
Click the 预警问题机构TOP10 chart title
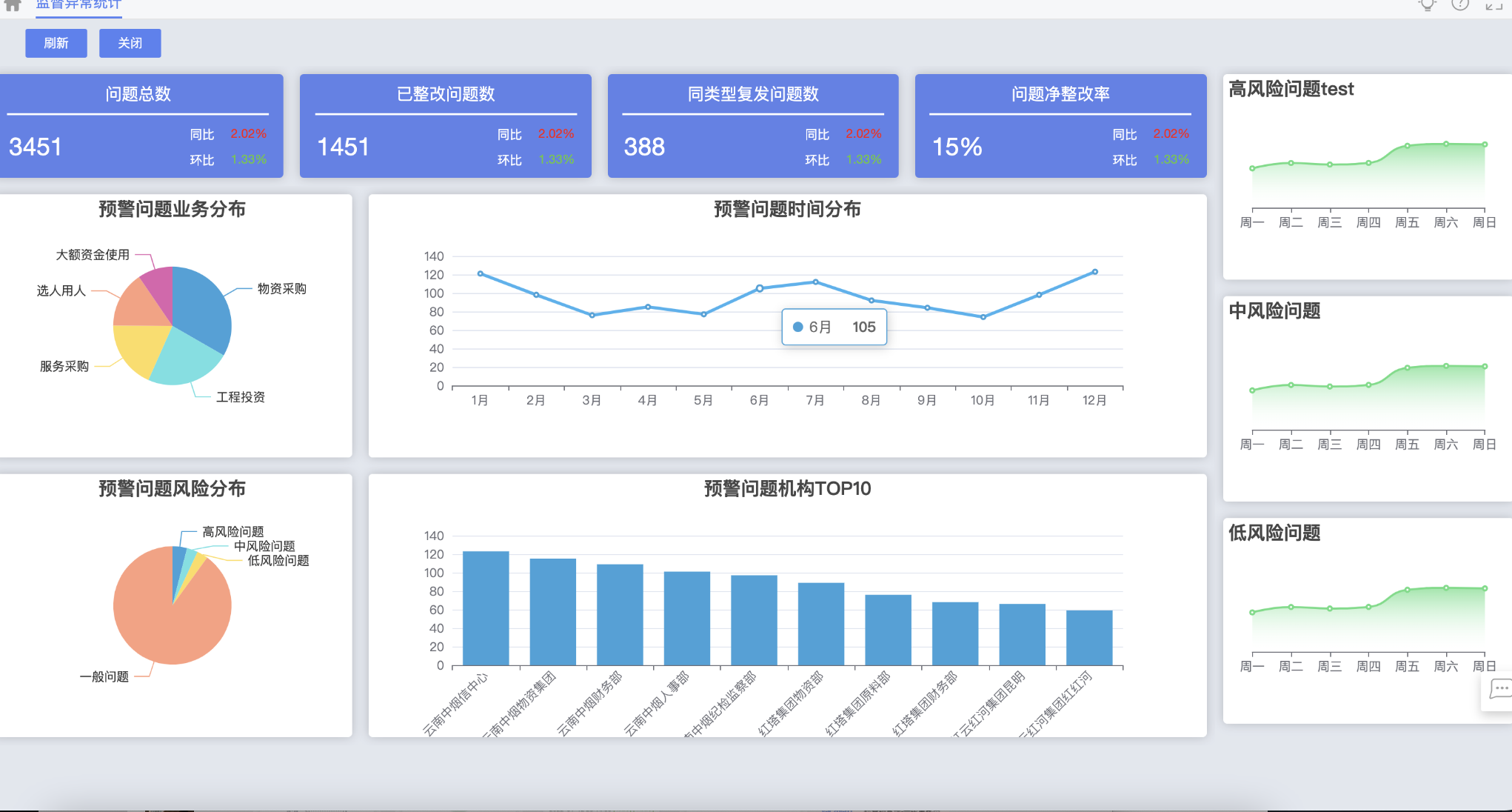pyautogui.click(x=787, y=488)
